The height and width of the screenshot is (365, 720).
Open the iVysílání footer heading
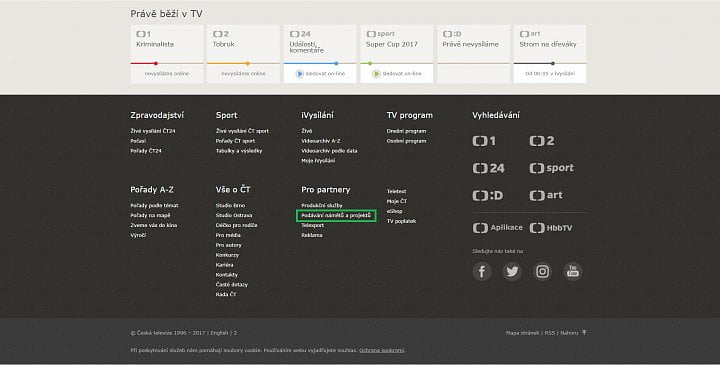(x=317, y=115)
